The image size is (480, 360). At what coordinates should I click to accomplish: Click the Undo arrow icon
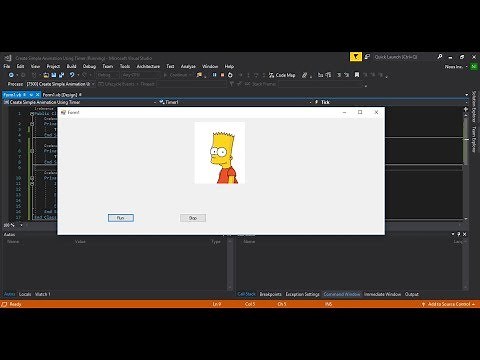point(72,75)
